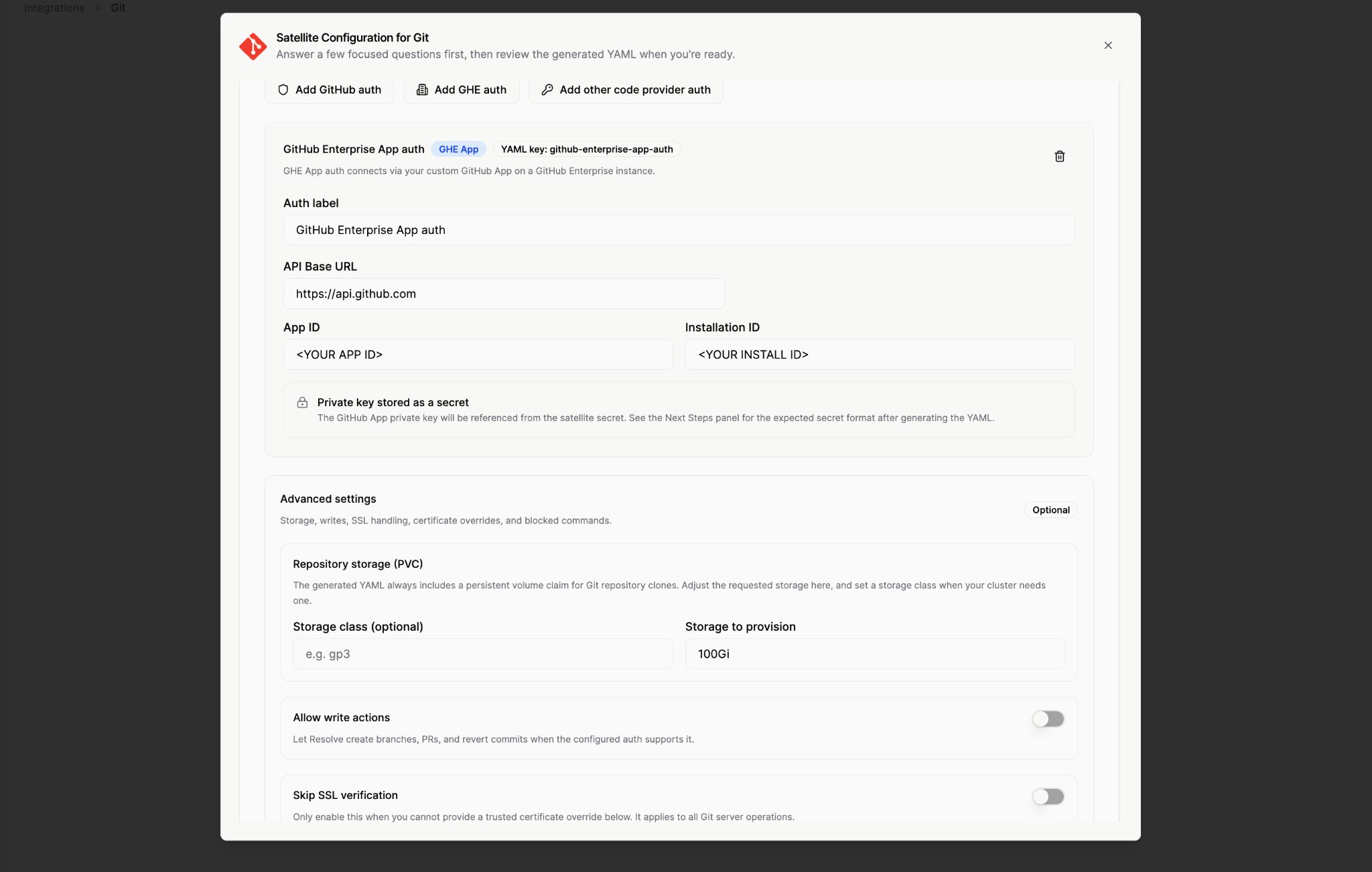Click the Storage class (optional) field

click(482, 653)
